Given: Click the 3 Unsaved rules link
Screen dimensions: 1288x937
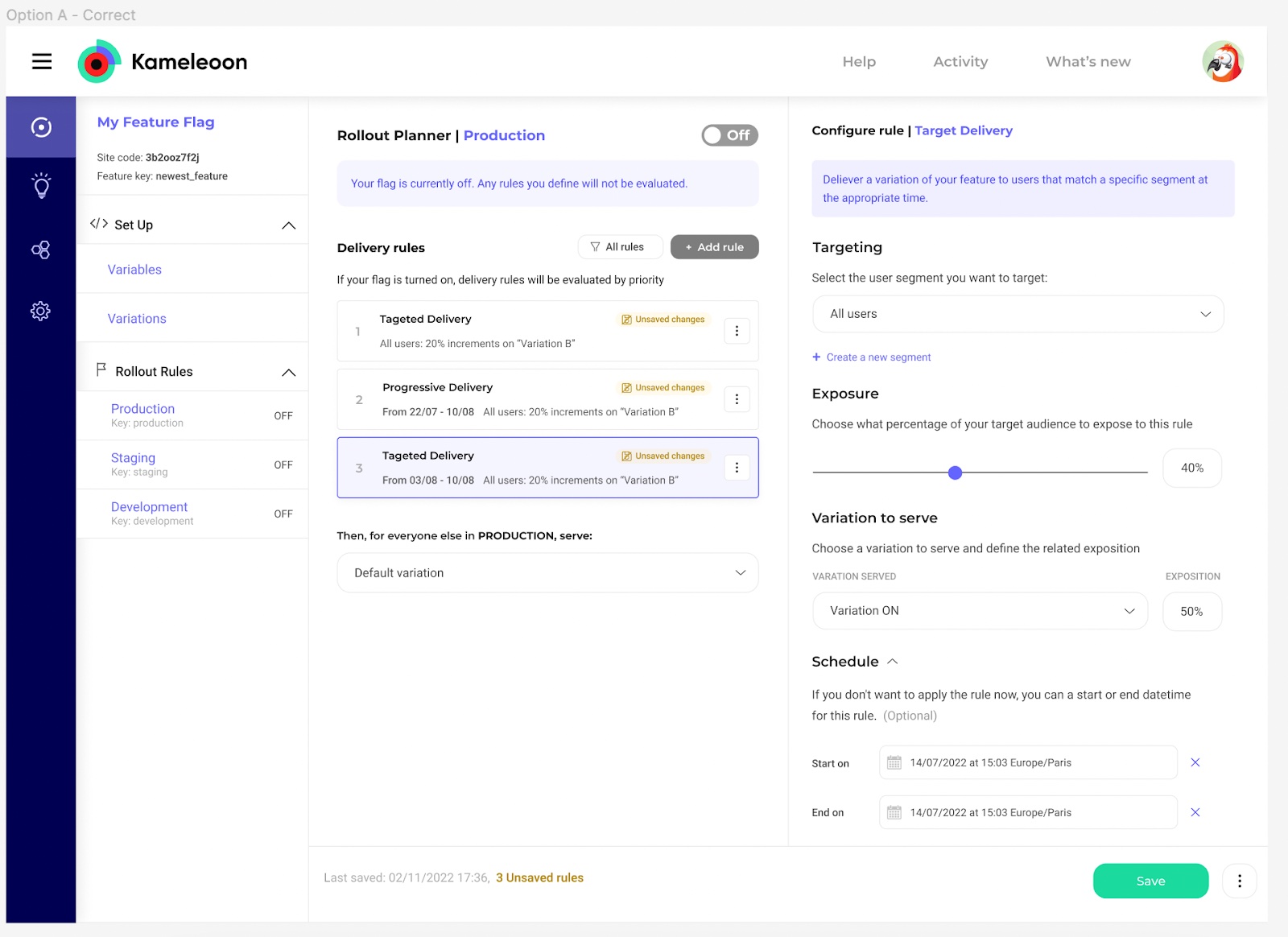Looking at the screenshot, I should 539,877.
